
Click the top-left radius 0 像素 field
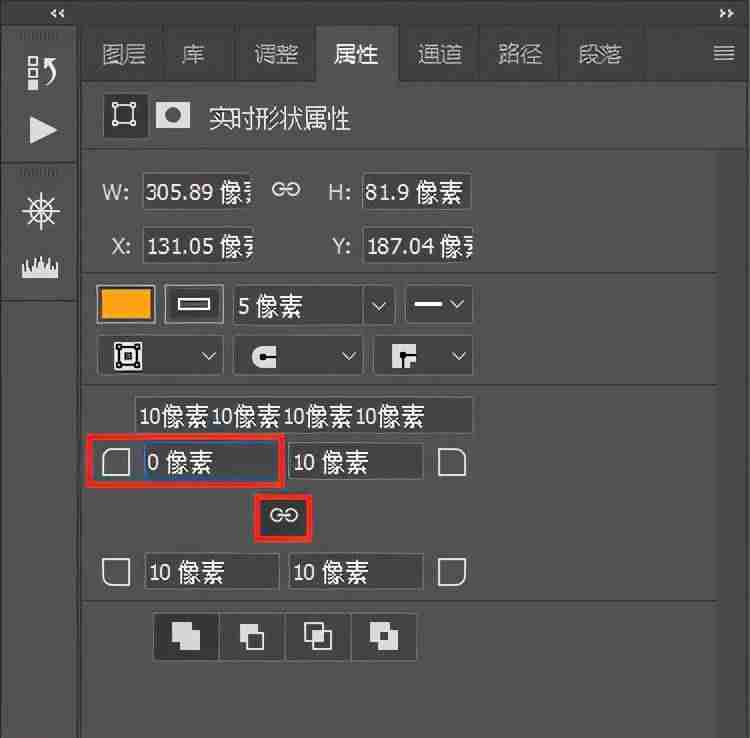[x=211, y=462]
